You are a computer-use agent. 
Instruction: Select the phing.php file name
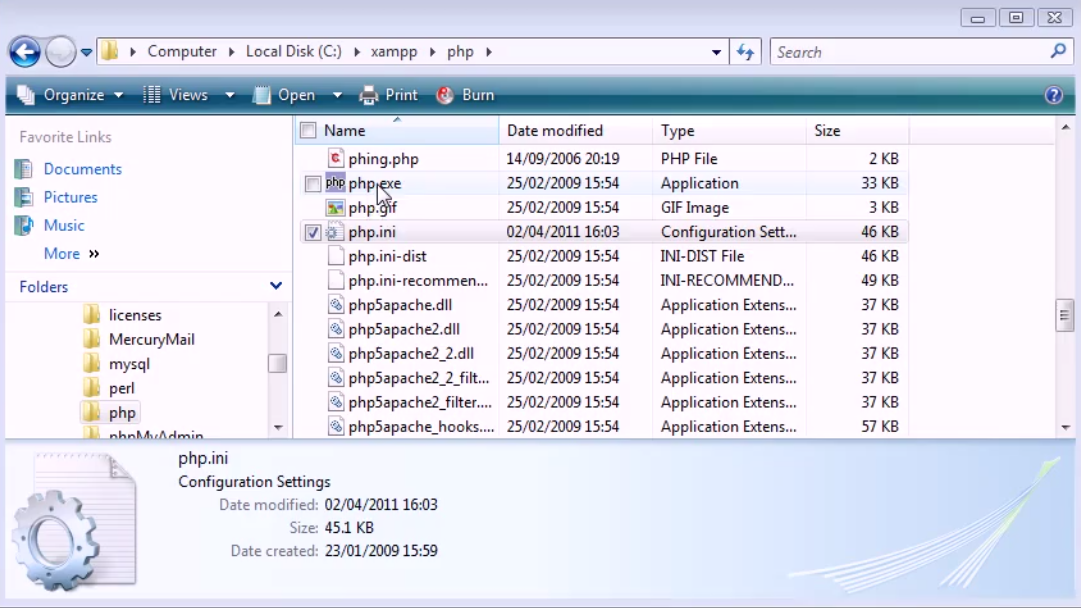[383, 159]
